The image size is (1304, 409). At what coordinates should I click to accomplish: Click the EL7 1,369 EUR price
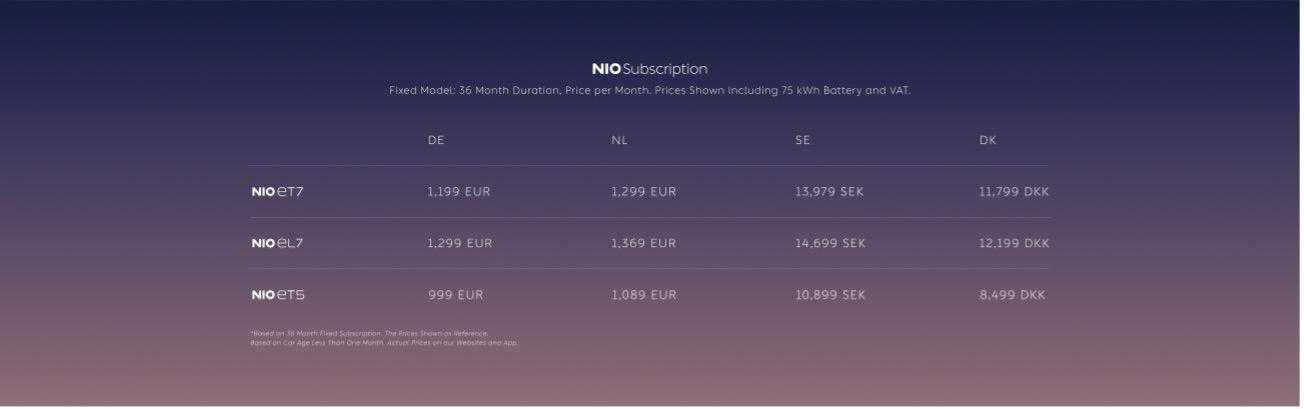point(643,243)
